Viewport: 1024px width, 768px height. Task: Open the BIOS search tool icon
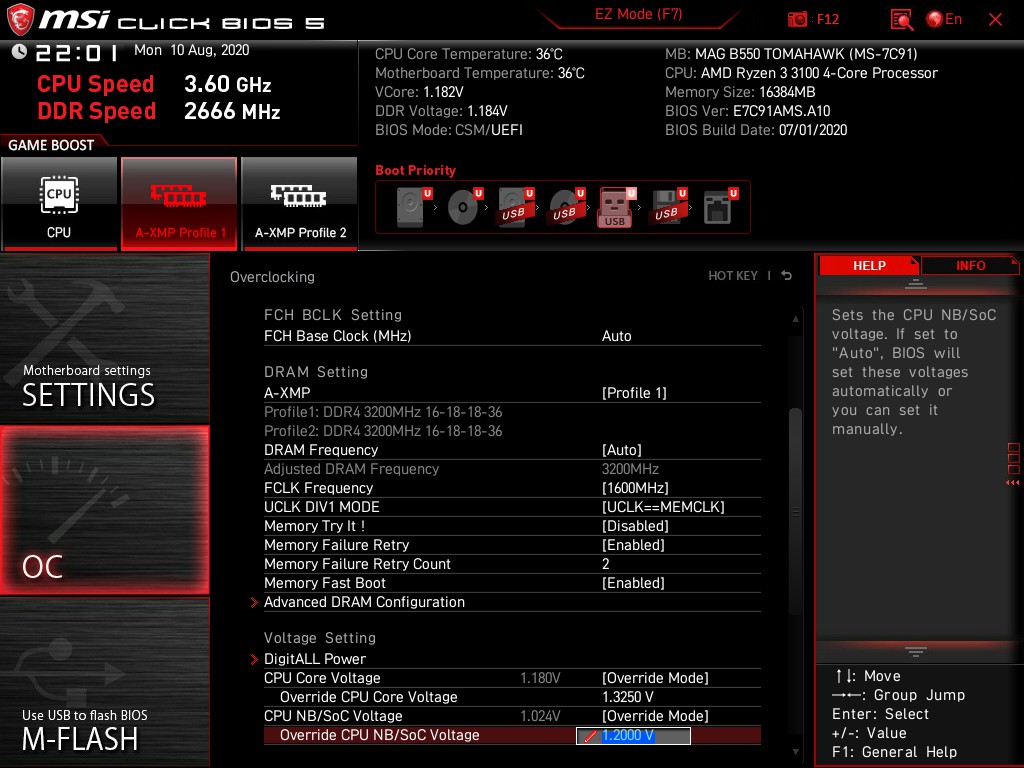pyautogui.click(x=901, y=20)
